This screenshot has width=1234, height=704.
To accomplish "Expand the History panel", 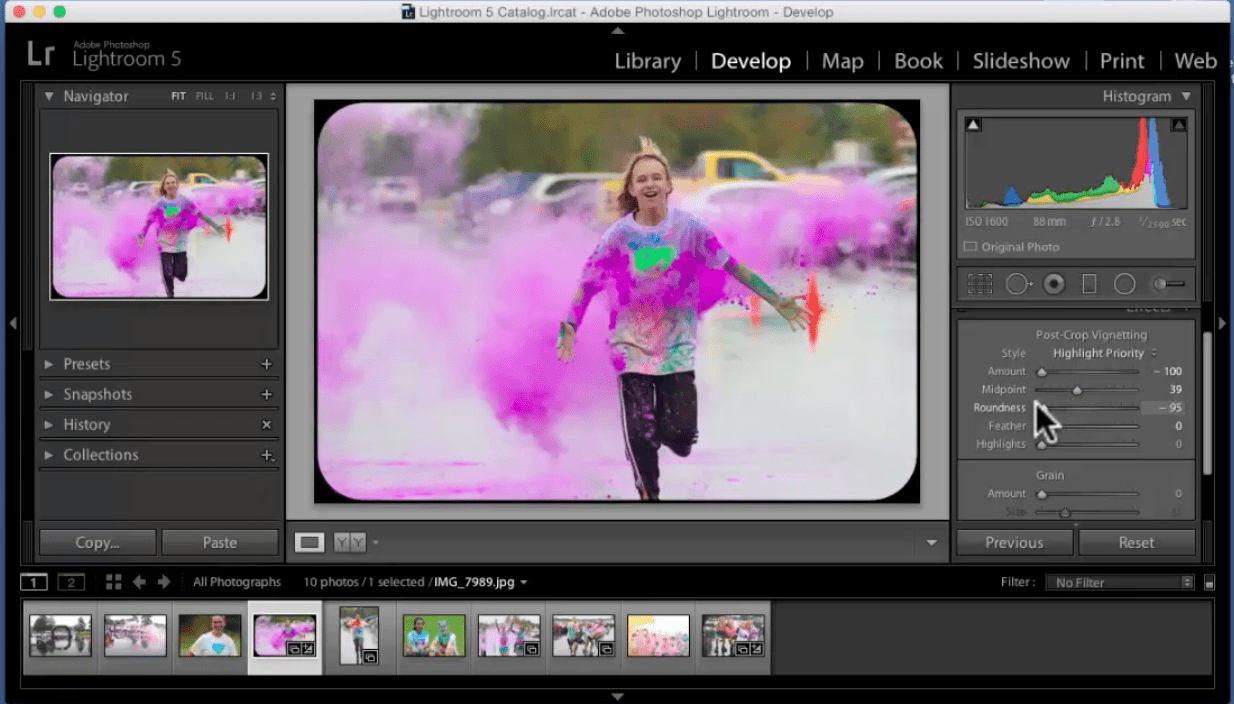I will [x=49, y=424].
